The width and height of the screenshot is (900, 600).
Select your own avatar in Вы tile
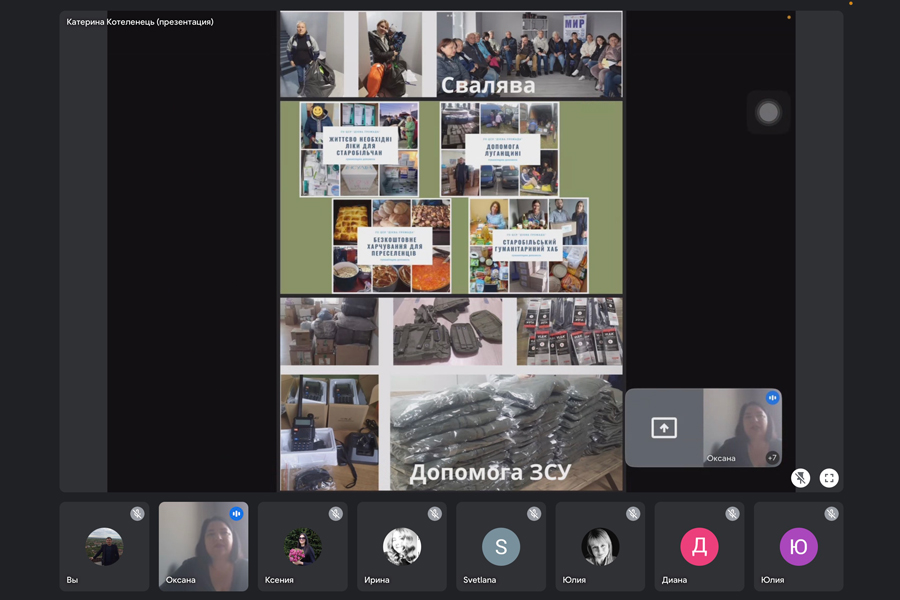click(104, 547)
